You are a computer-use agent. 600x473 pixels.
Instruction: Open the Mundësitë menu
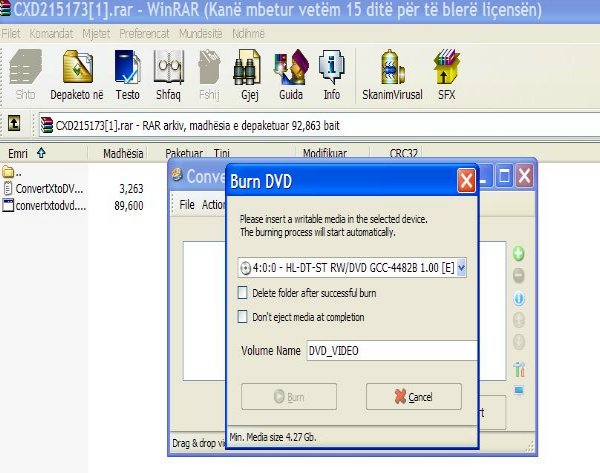(201, 34)
